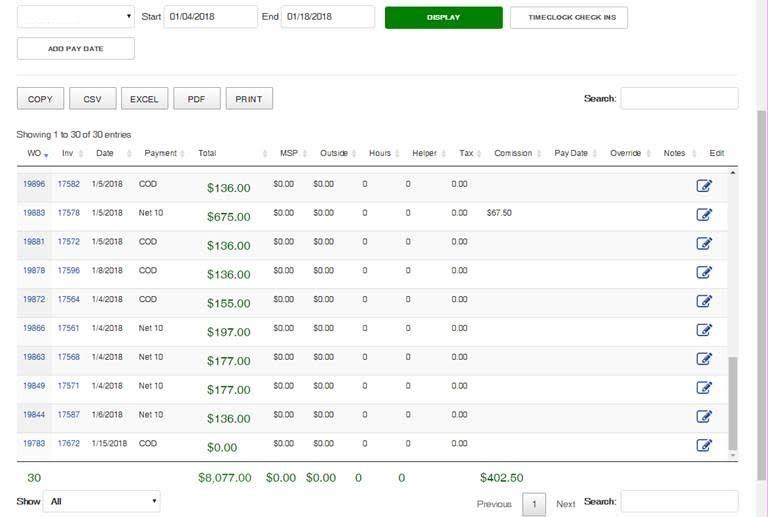Click edit pencil for WO 19878
This screenshot has width=768, height=517.
pyautogui.click(x=704, y=272)
